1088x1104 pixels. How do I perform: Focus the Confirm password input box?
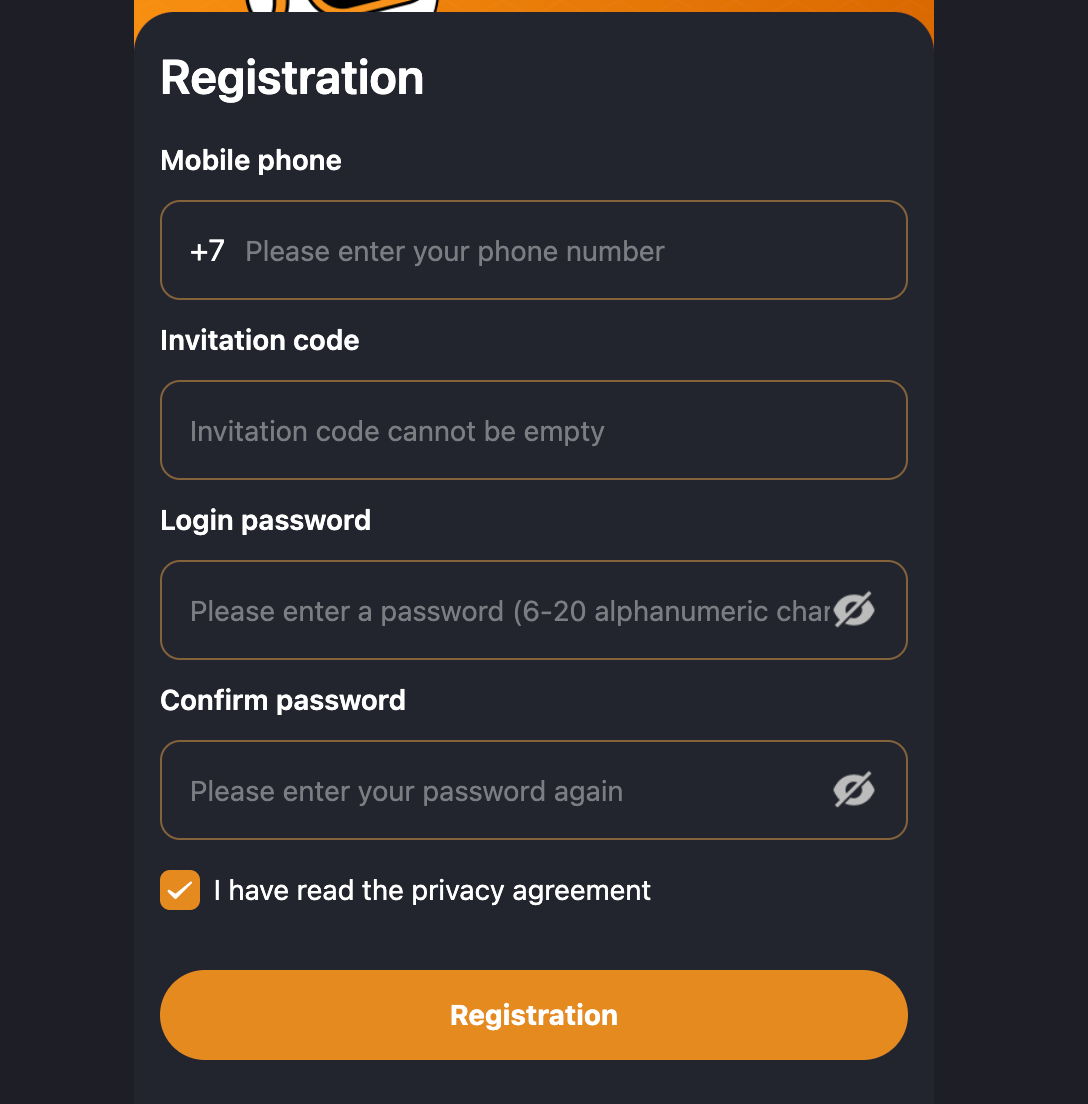tap(500, 791)
